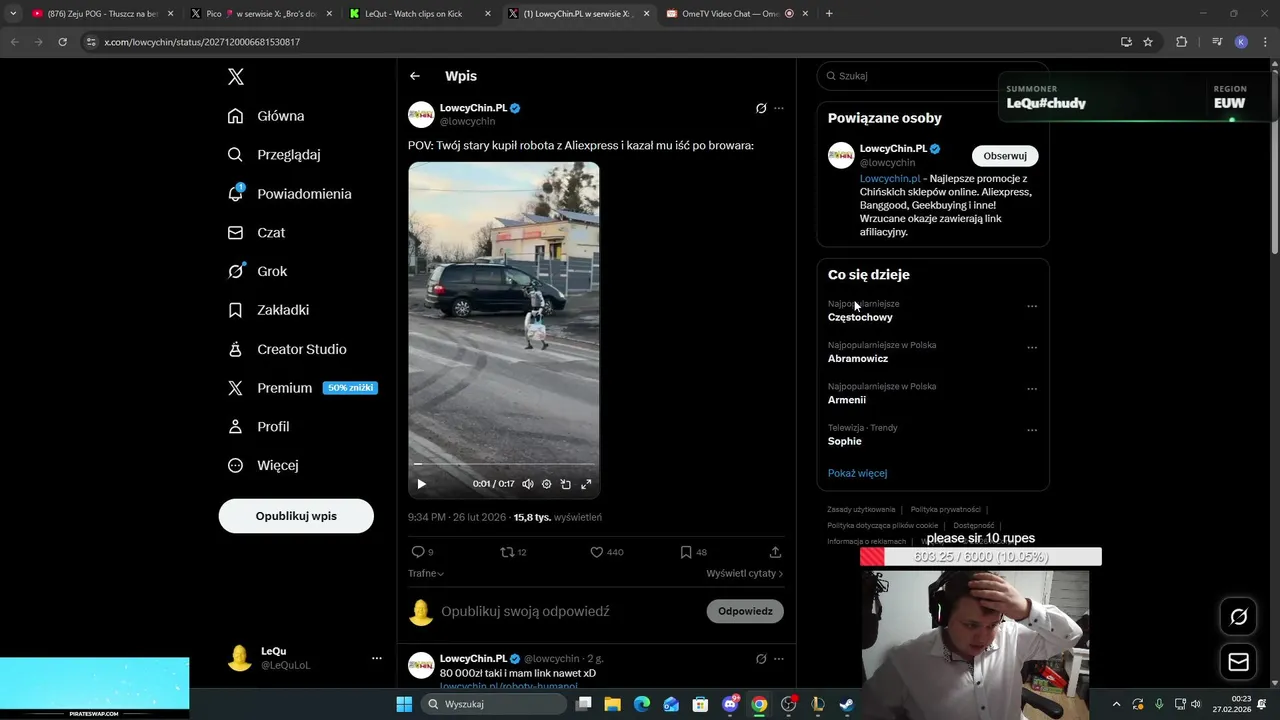Click Pokaż więcej link

(857, 473)
